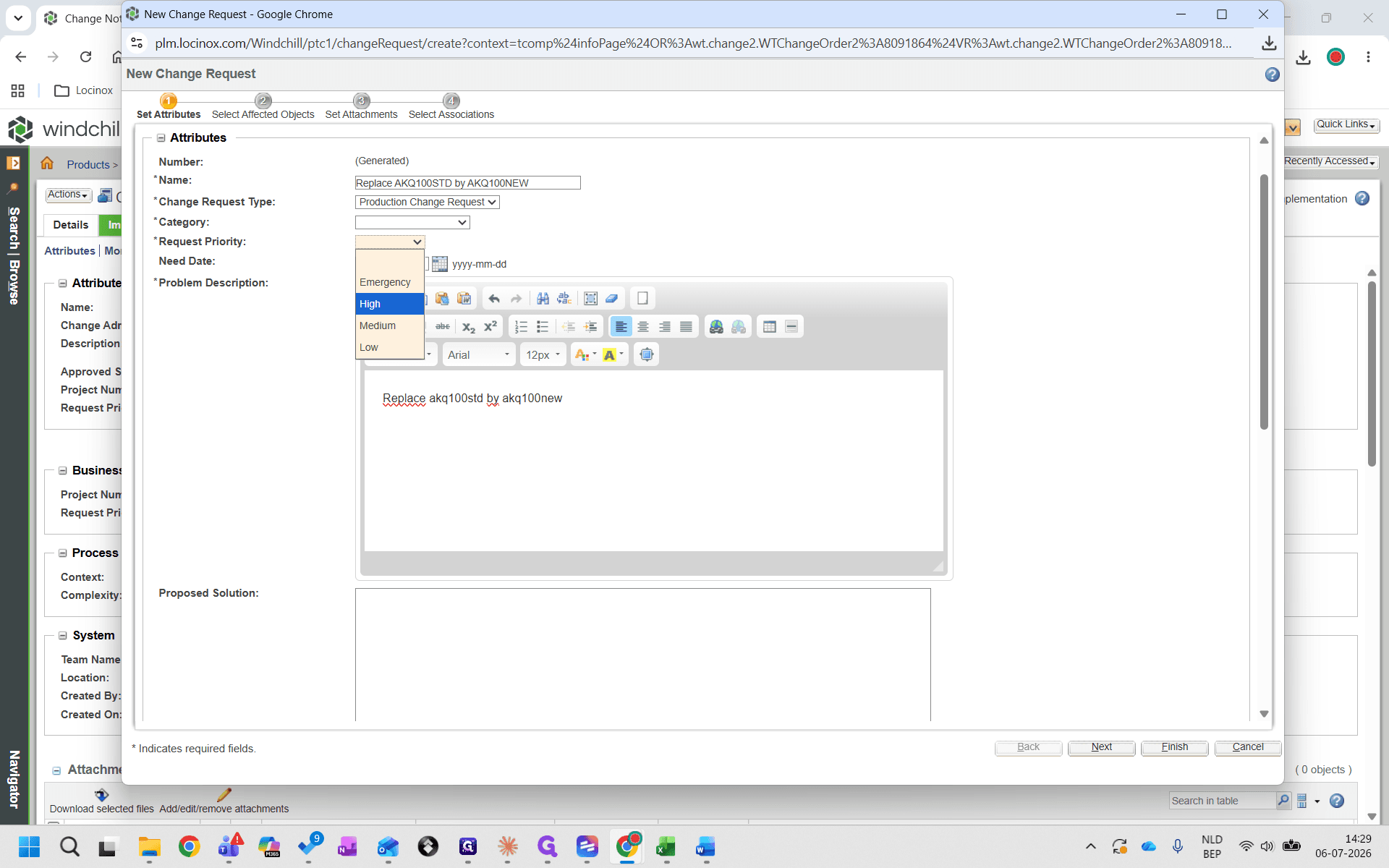Open Excel from the taskbar
This screenshot has width=1389, height=868.
[x=666, y=846]
